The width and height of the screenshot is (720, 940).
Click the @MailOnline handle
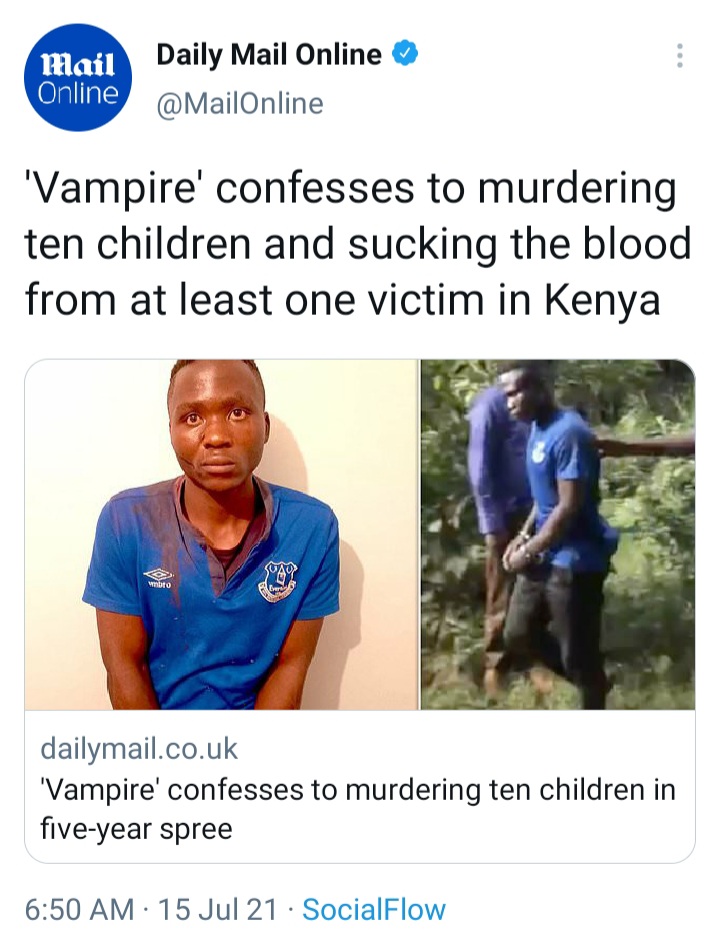[x=240, y=103]
